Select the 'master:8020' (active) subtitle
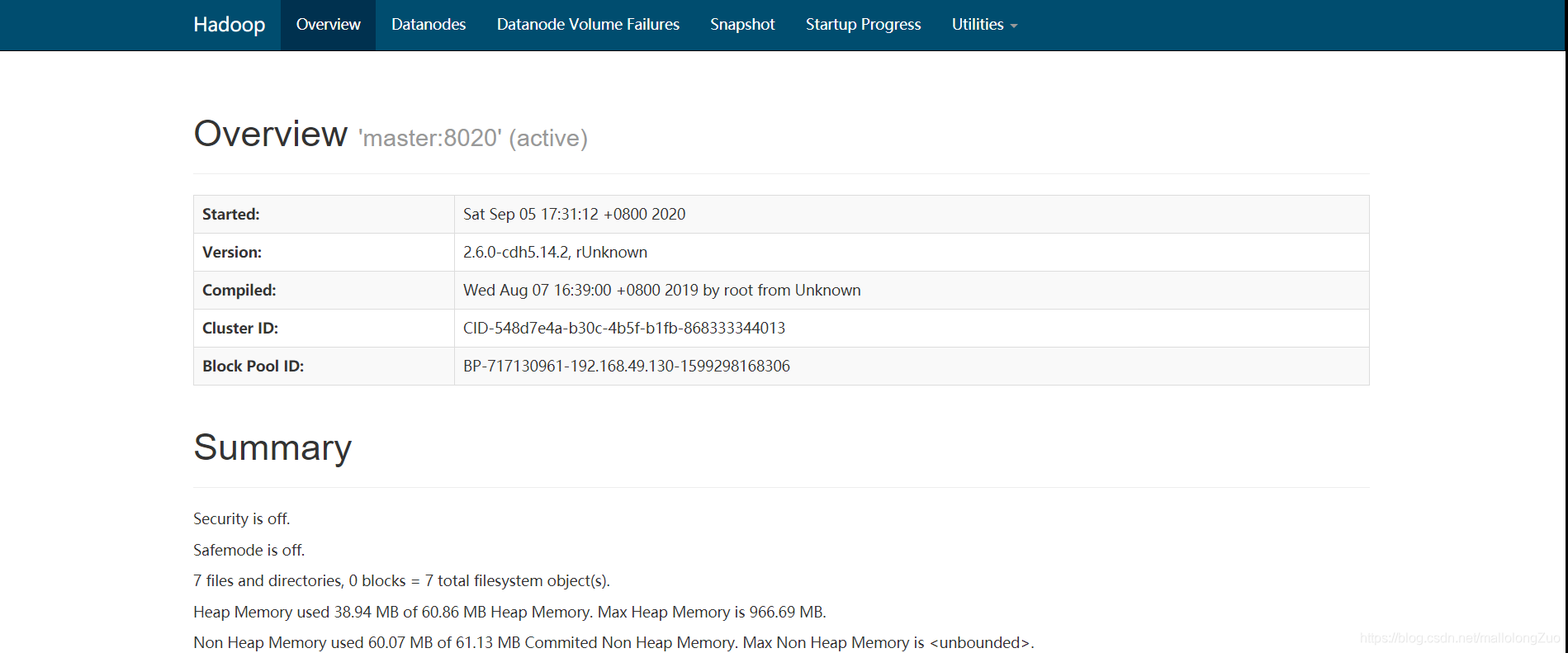This screenshot has width=1568, height=653. (x=473, y=138)
